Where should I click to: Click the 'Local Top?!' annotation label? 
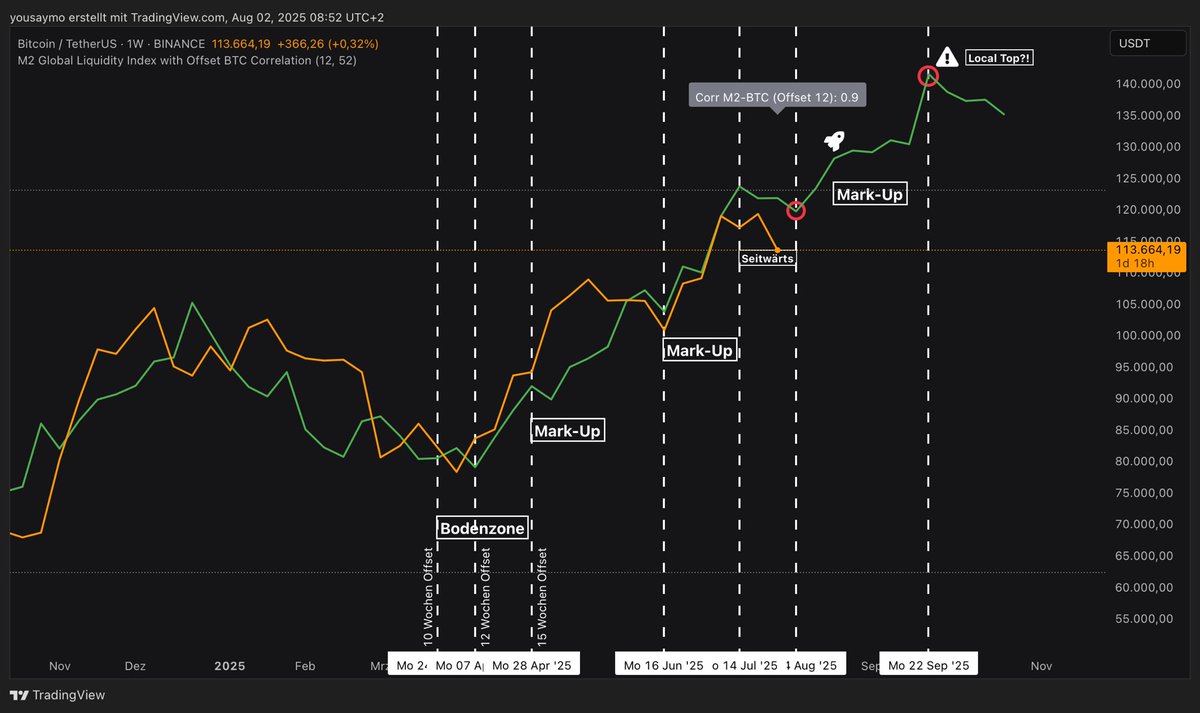(x=999, y=58)
